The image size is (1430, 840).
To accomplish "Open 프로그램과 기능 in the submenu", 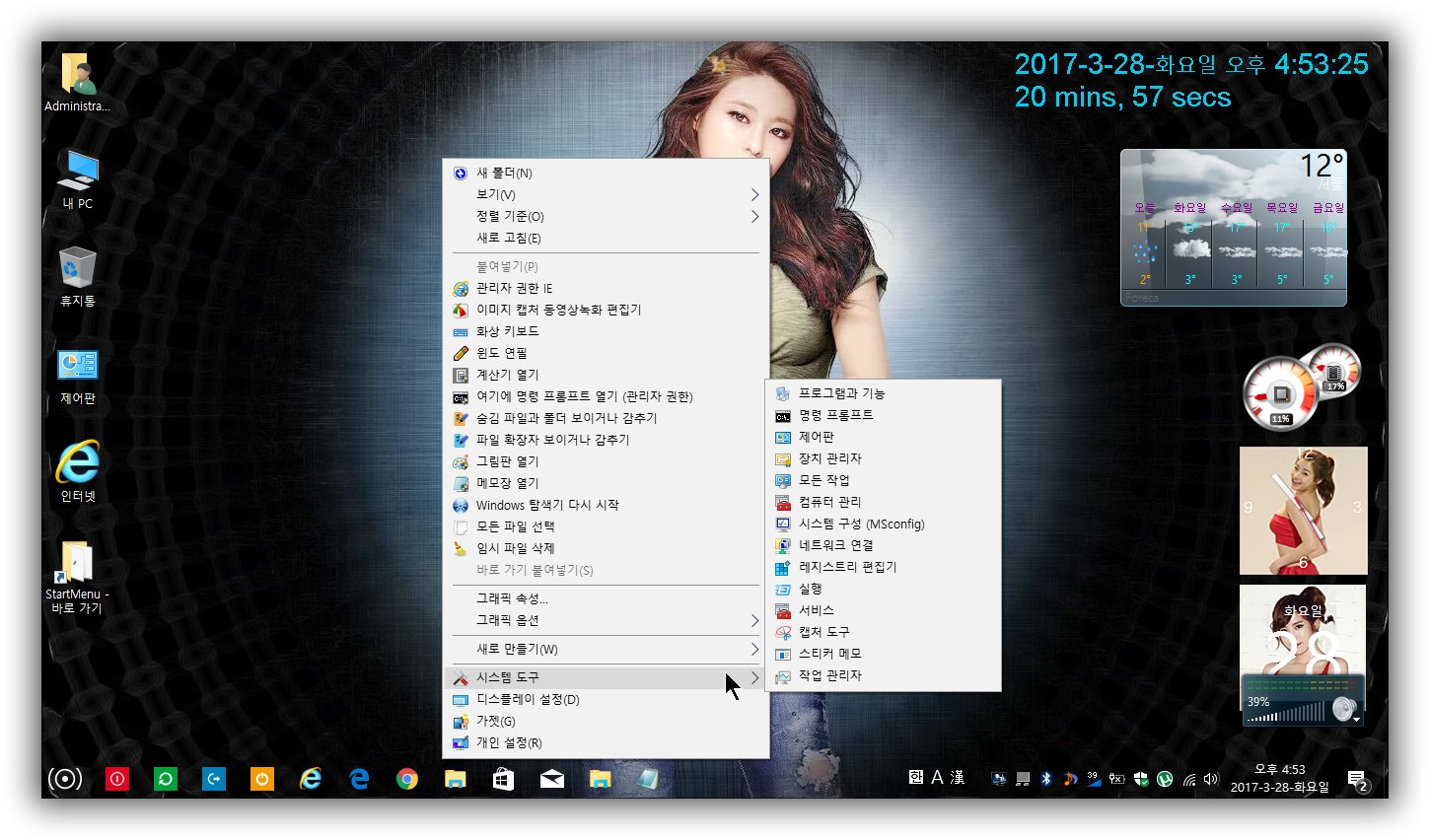I will [884, 393].
